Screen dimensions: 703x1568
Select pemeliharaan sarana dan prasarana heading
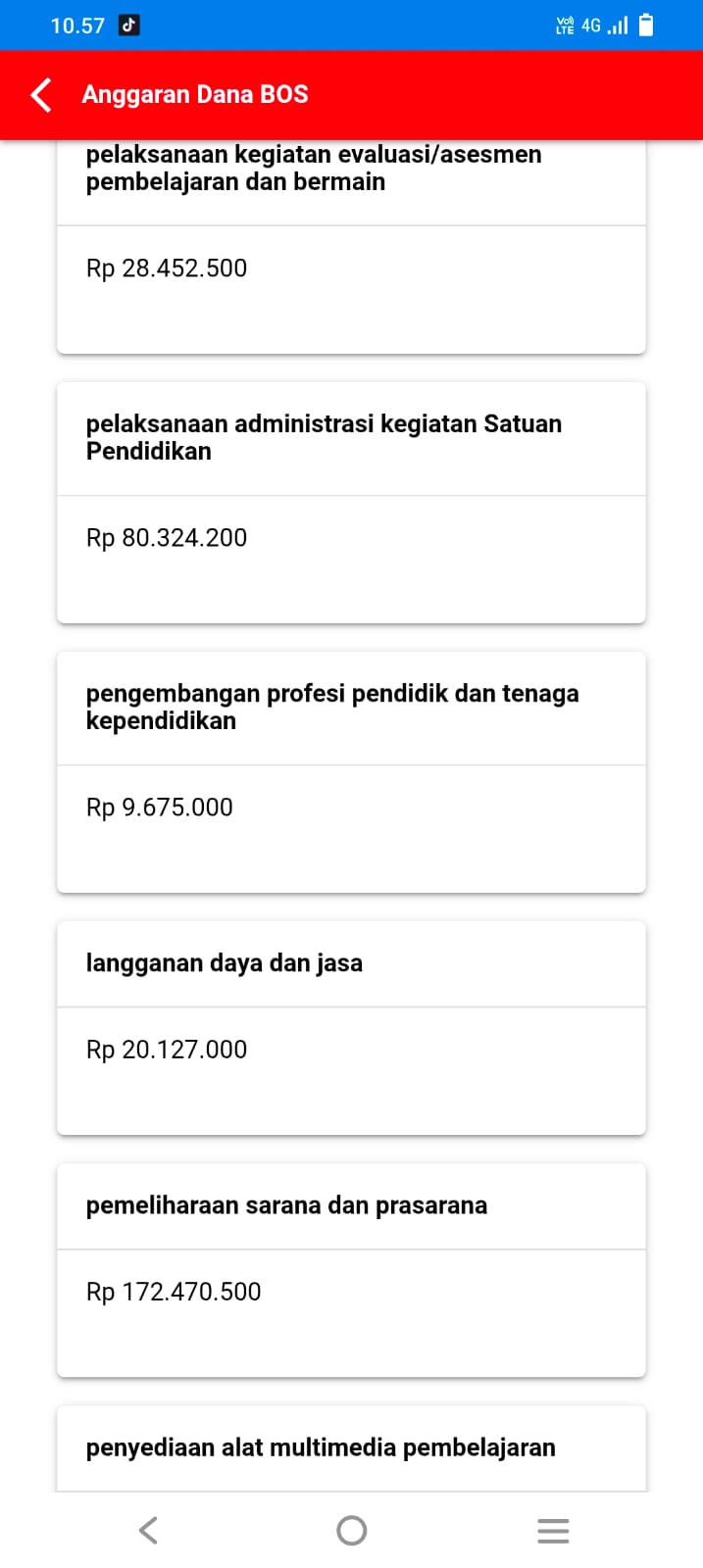286,1205
